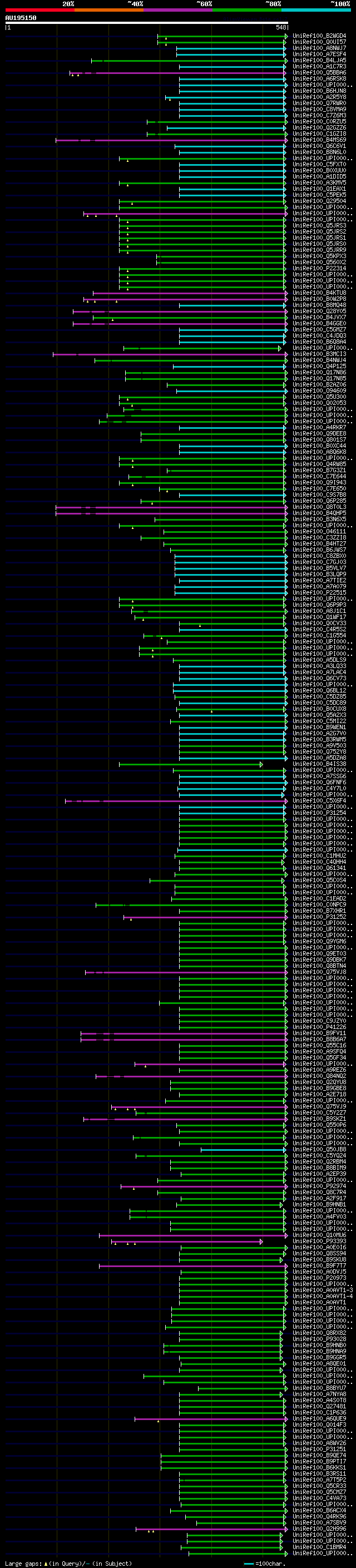Select hit label UniRef100_Q6C6V1
The height and width of the screenshot is (1568, 356).
pyautogui.click(x=319, y=146)
